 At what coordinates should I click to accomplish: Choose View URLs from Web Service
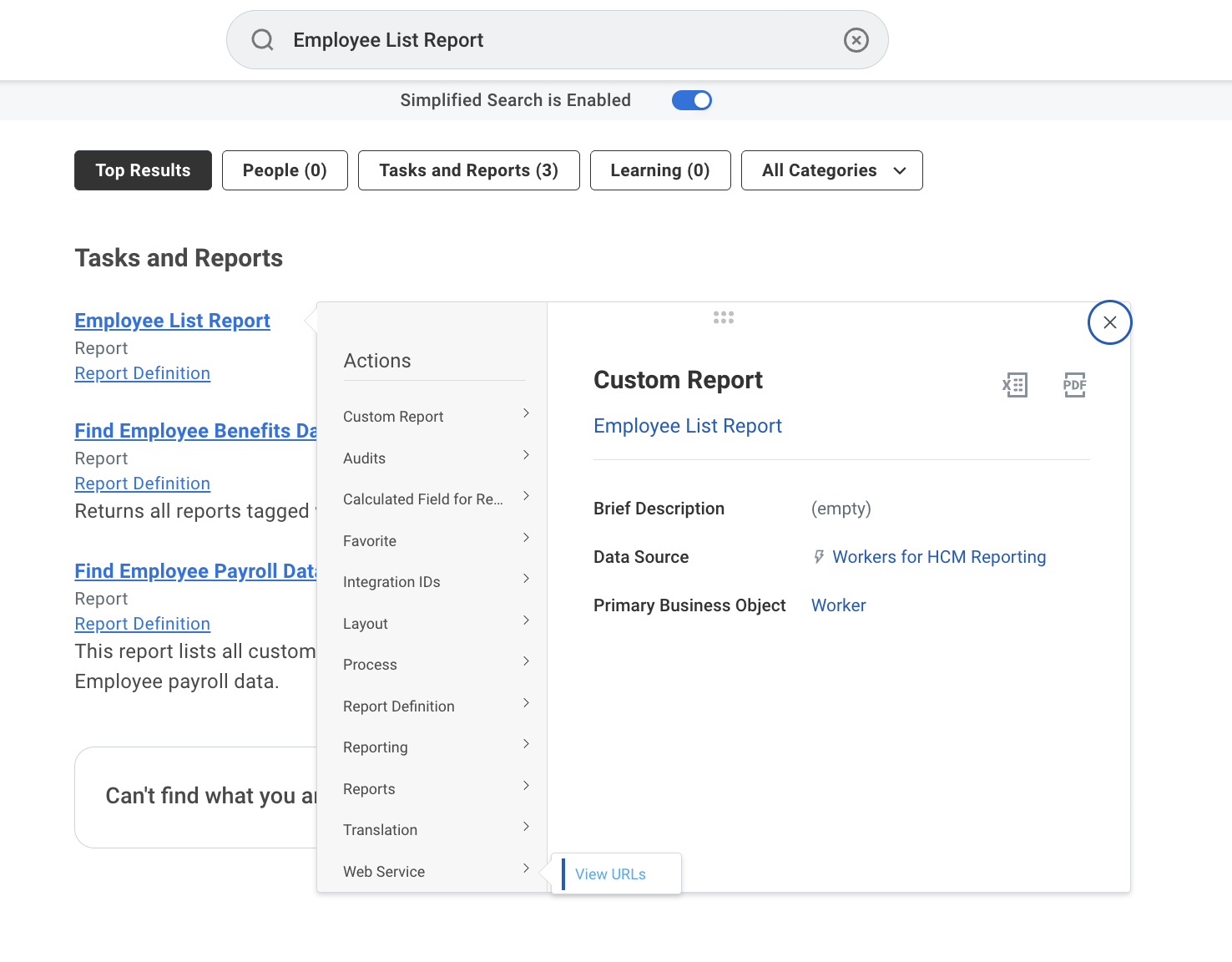pyautogui.click(x=610, y=874)
